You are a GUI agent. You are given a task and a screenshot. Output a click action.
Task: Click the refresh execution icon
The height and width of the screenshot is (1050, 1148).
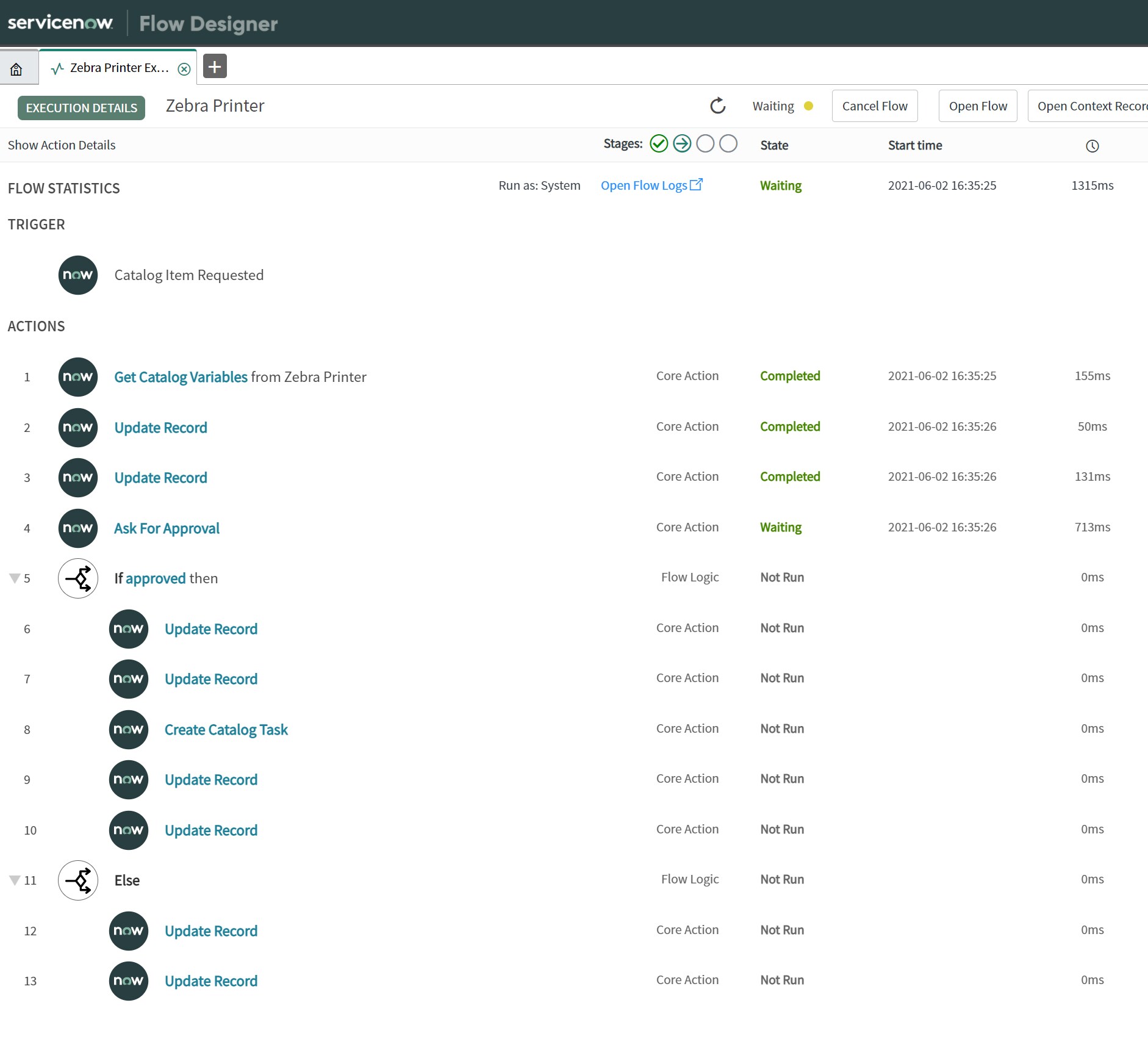pyautogui.click(x=718, y=106)
